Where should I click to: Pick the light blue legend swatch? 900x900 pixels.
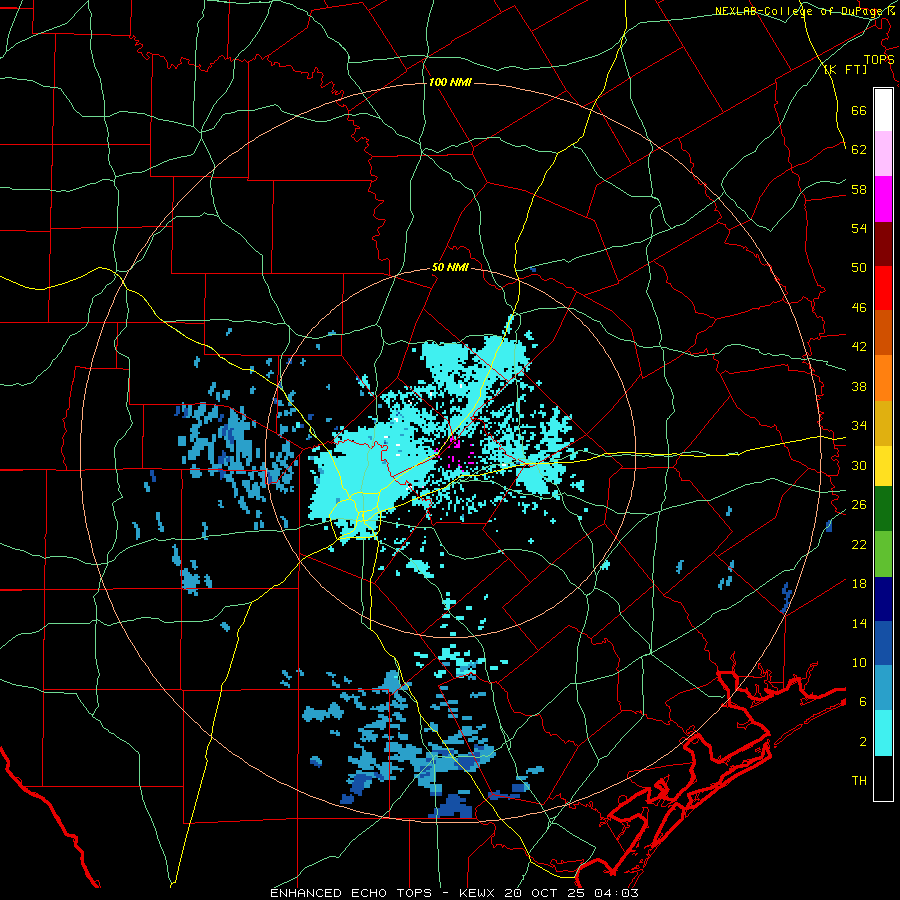click(x=883, y=688)
